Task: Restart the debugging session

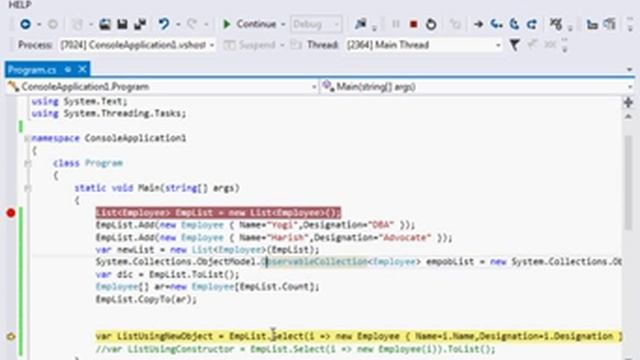Action: tap(431, 24)
